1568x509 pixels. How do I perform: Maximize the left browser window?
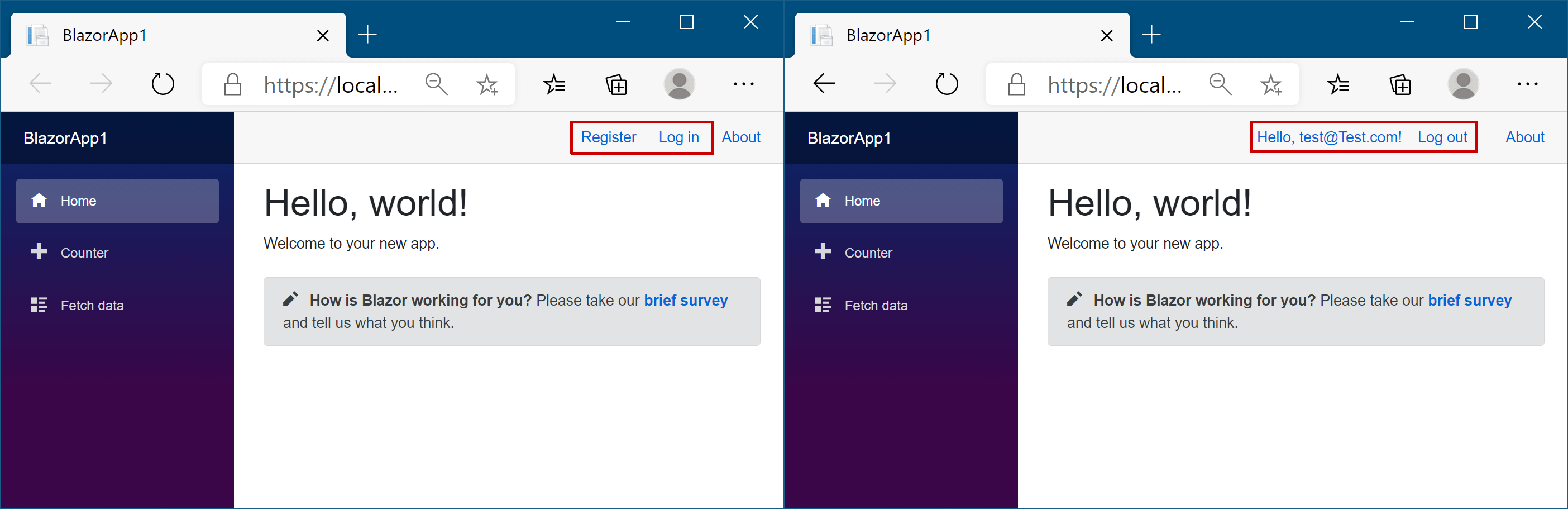687,22
